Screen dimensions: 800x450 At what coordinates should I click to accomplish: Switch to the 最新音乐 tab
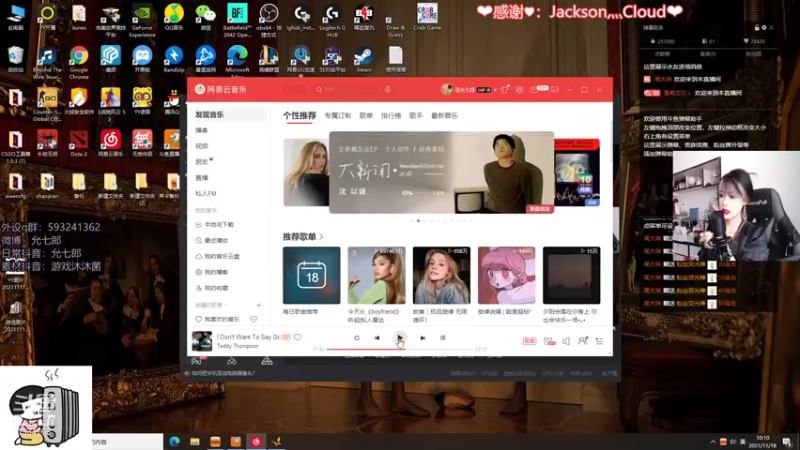[x=444, y=116]
